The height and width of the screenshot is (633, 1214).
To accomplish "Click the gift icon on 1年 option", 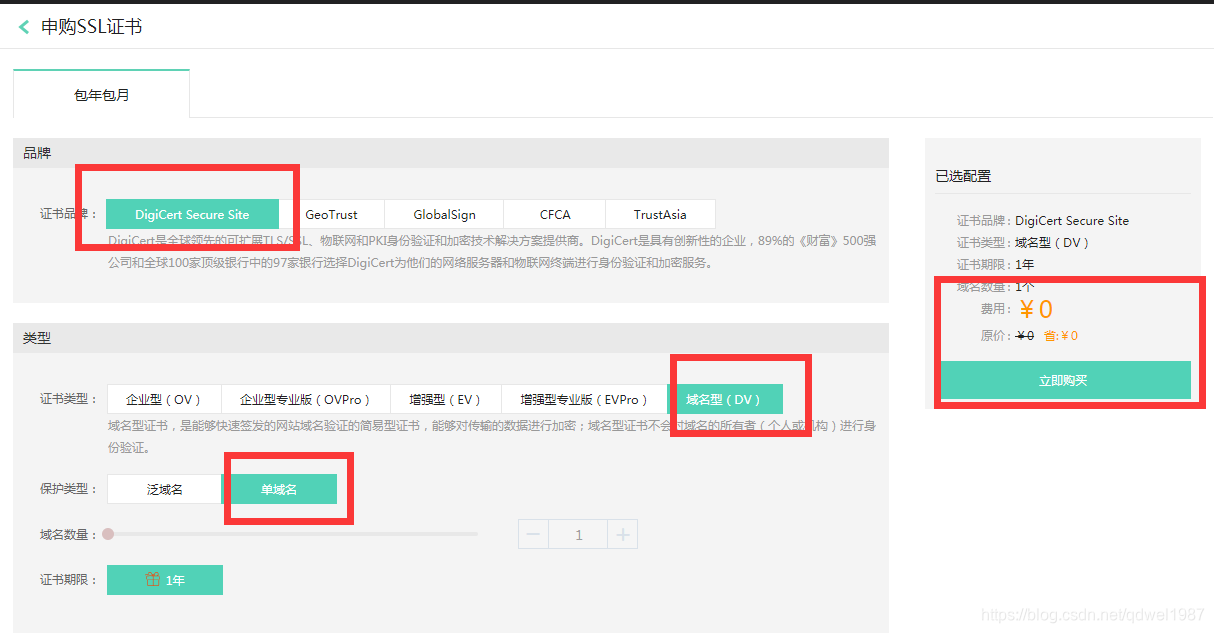I will pos(153,579).
